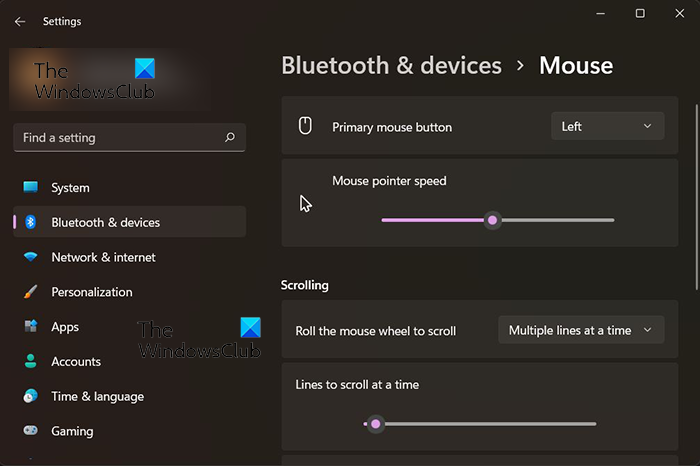Click the Gaming controller icon

[x=31, y=431]
